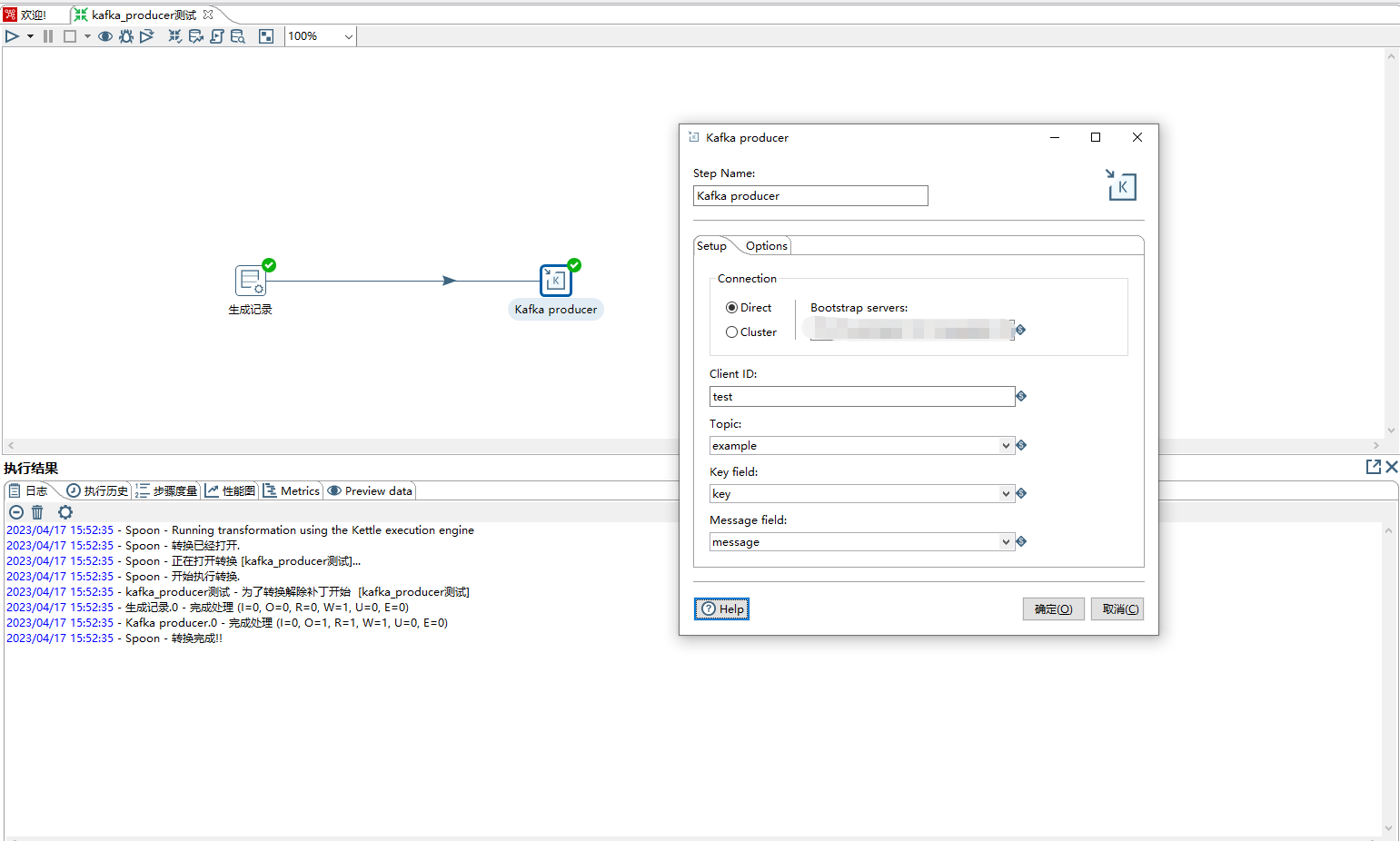Pause the running transformation
This screenshot has width=1400, height=841.
[47, 36]
